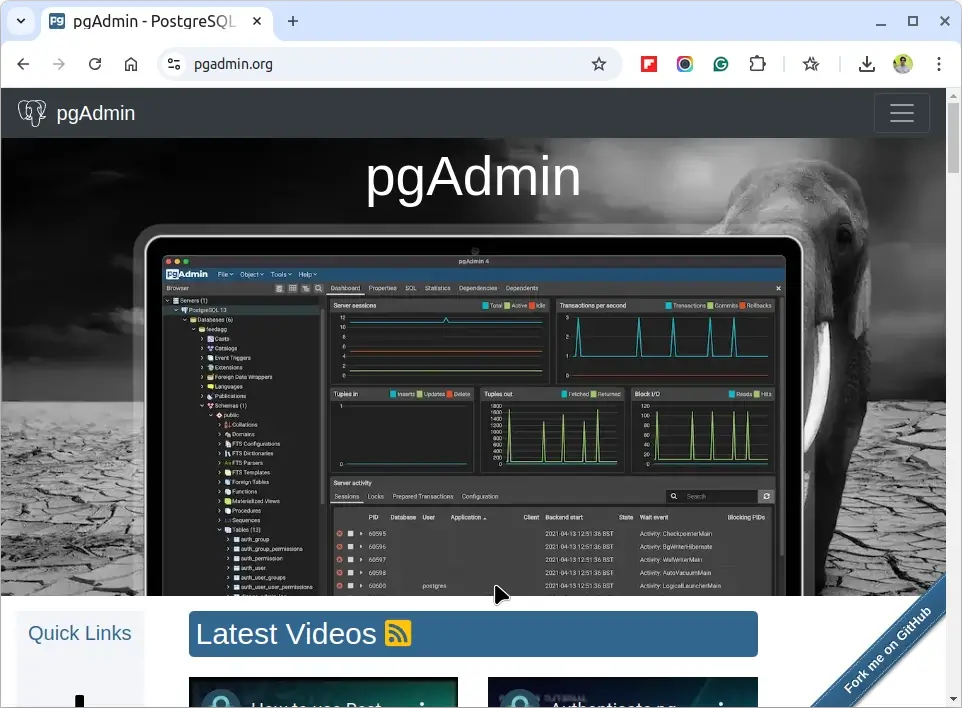Click the page scrollbar up arrow
The width and height of the screenshot is (962, 708).
pos(953,96)
